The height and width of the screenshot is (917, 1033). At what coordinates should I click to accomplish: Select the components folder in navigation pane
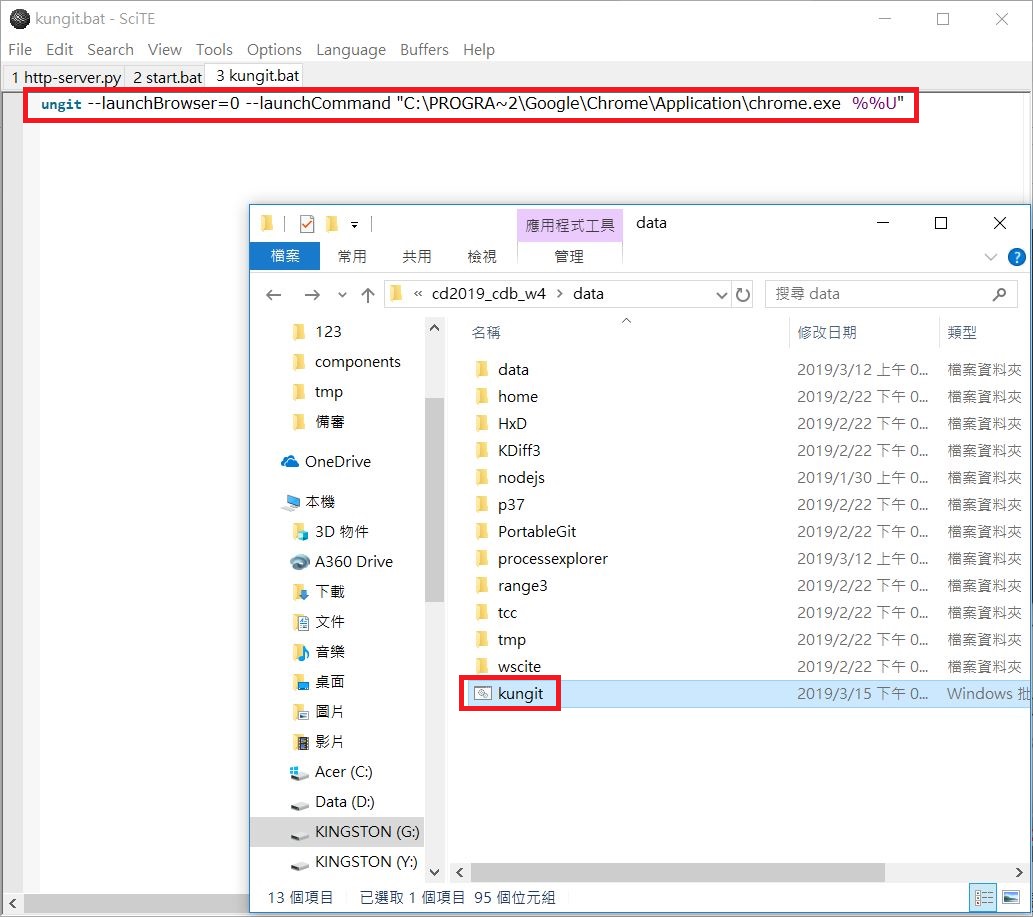[358, 362]
